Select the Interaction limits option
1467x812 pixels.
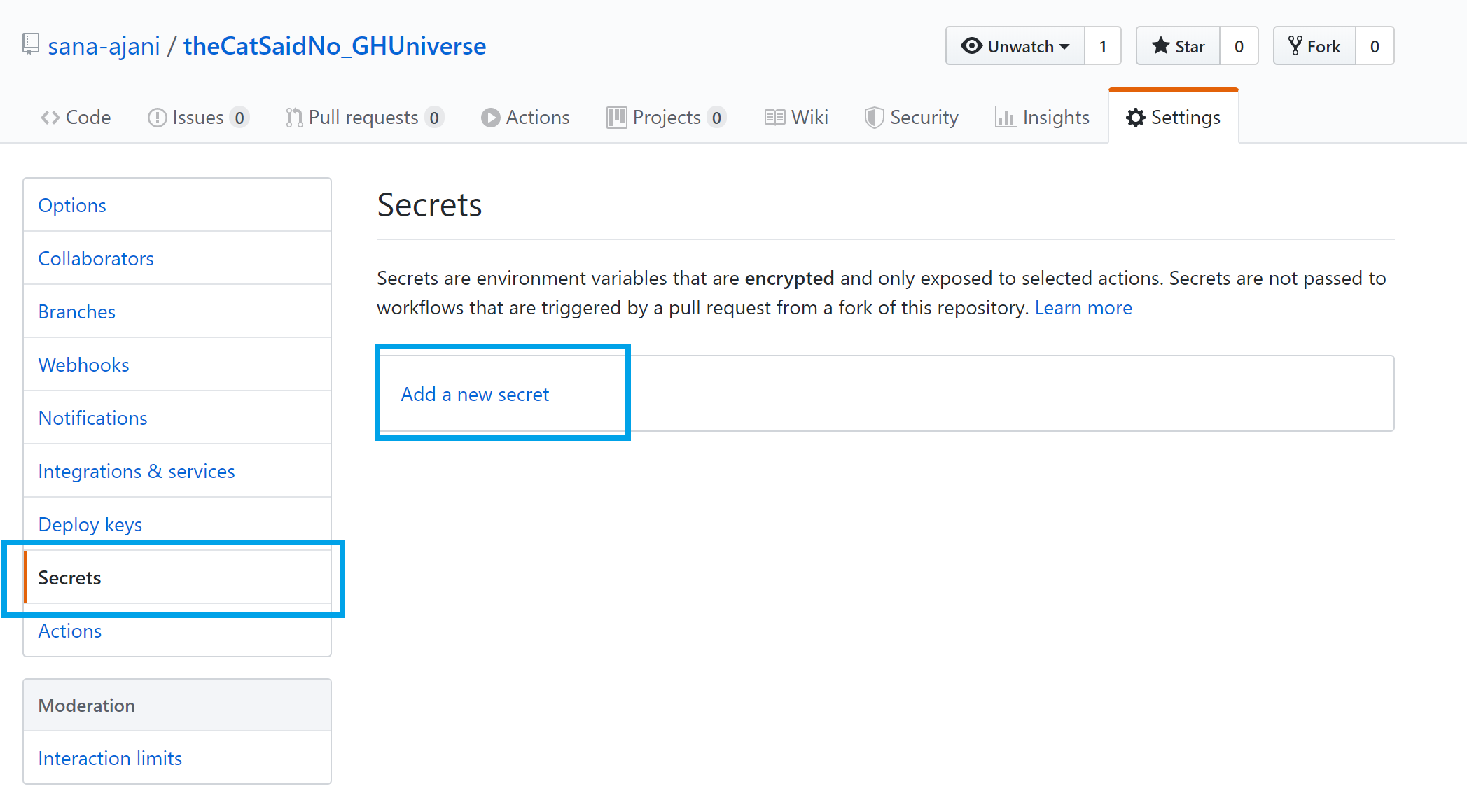[110, 758]
